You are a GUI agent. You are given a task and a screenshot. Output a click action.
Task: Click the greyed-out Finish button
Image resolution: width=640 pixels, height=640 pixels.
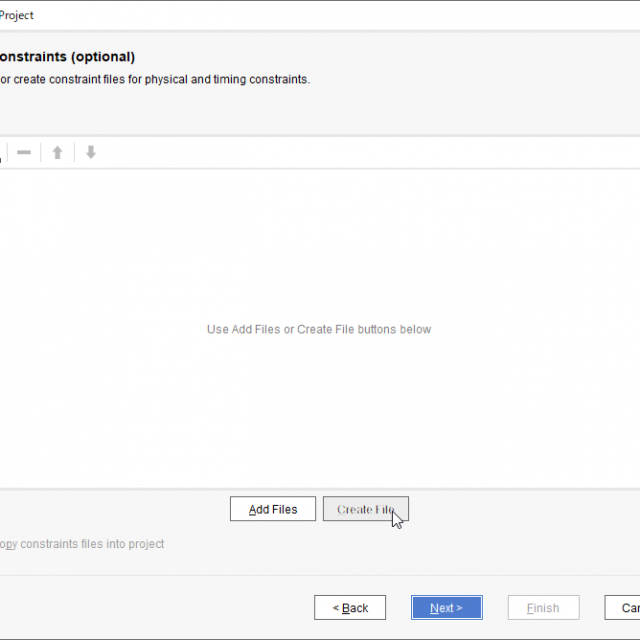(x=543, y=608)
